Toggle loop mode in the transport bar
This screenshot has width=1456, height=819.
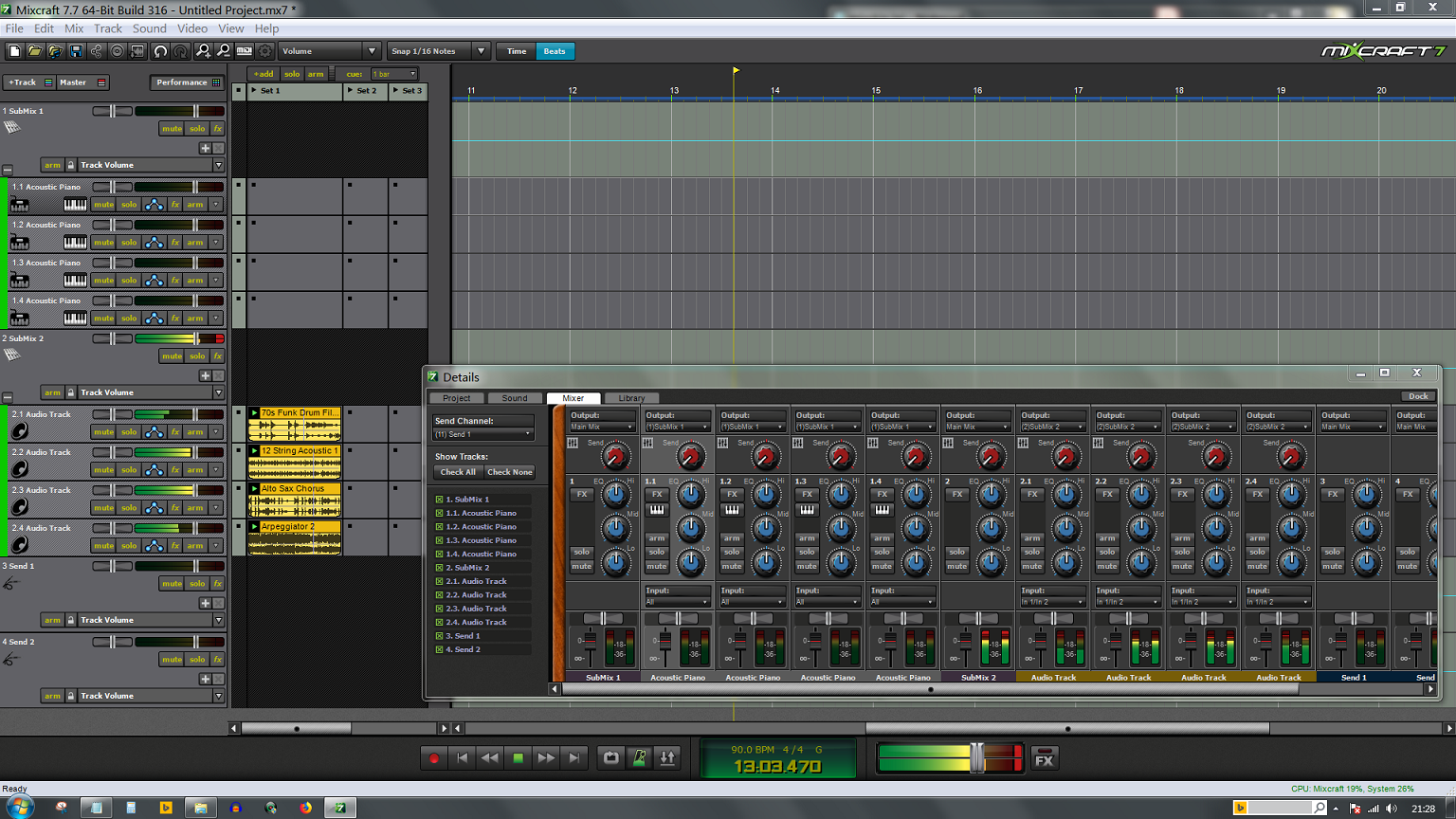611,758
